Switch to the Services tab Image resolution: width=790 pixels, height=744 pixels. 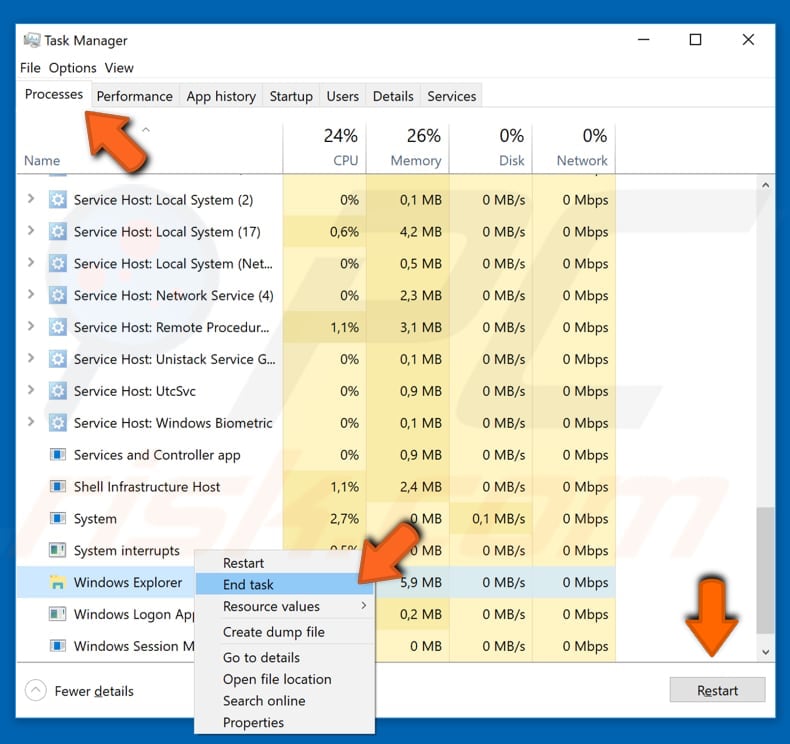[451, 96]
